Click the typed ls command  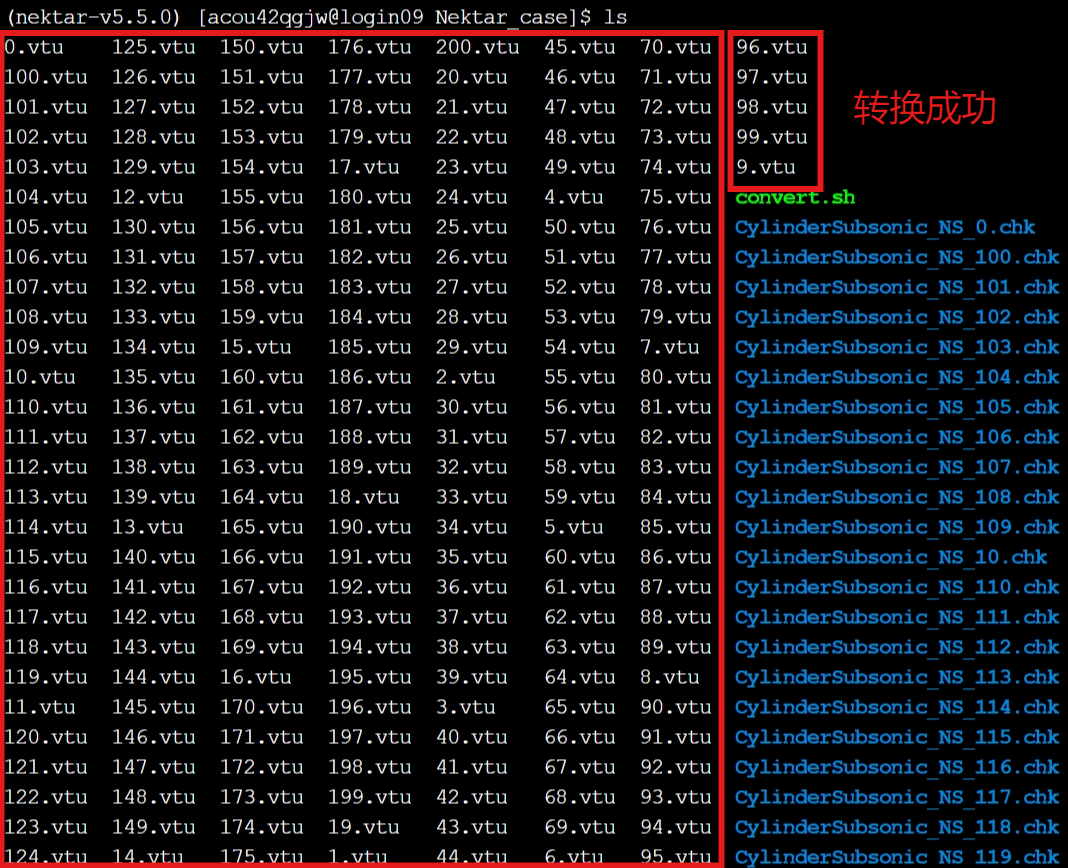click(x=615, y=17)
